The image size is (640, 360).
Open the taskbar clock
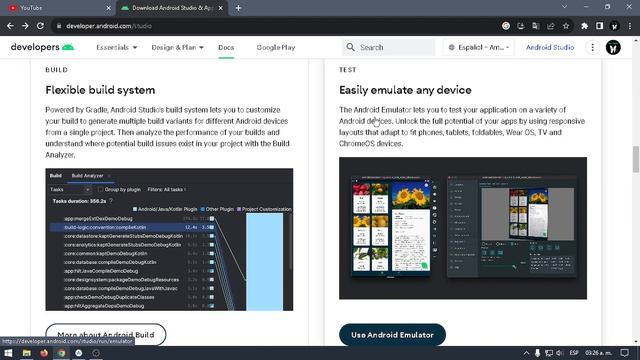click(598, 353)
